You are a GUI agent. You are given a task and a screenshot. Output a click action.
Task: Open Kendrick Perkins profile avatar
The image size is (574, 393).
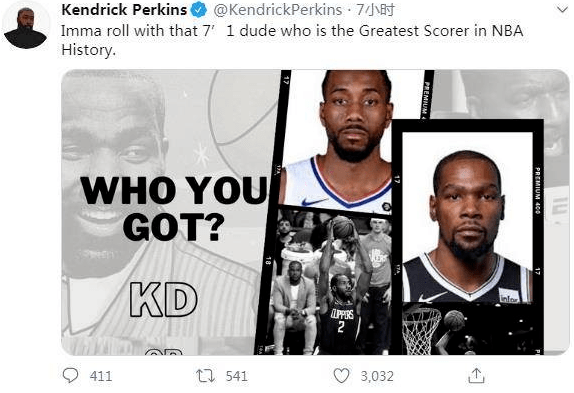(x=26, y=26)
